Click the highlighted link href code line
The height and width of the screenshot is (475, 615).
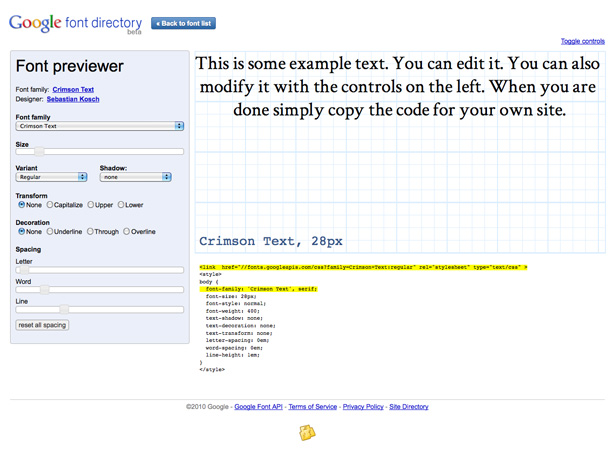pos(363,267)
